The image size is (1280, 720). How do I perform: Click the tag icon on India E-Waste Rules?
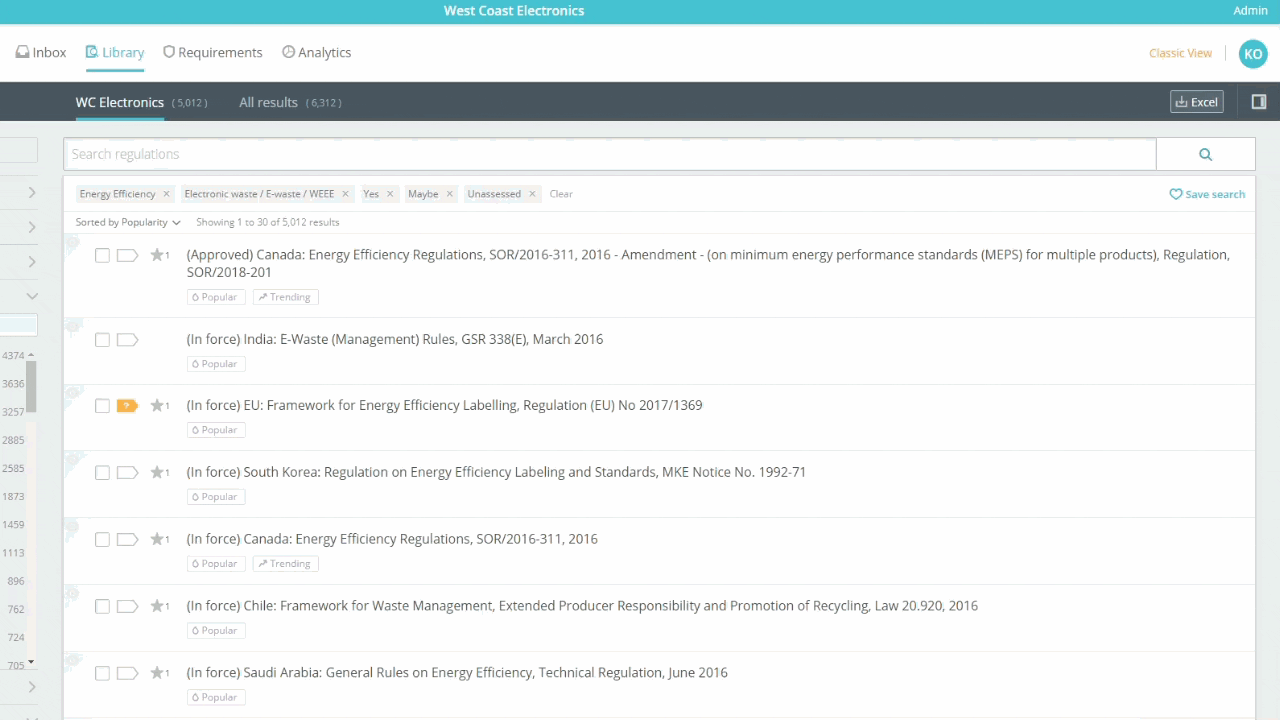[x=127, y=340]
